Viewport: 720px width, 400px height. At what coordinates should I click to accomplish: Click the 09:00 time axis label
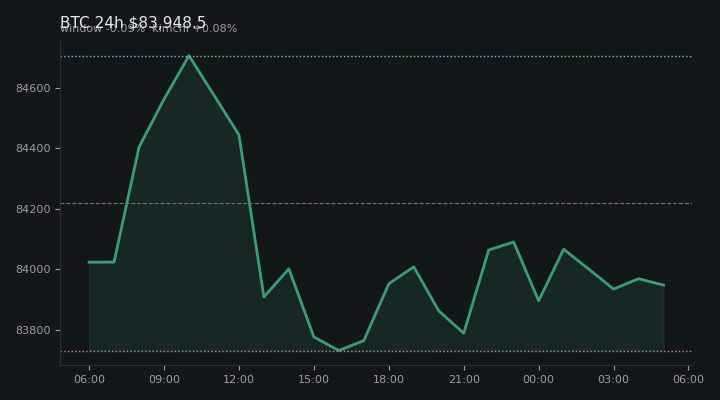click(x=164, y=379)
